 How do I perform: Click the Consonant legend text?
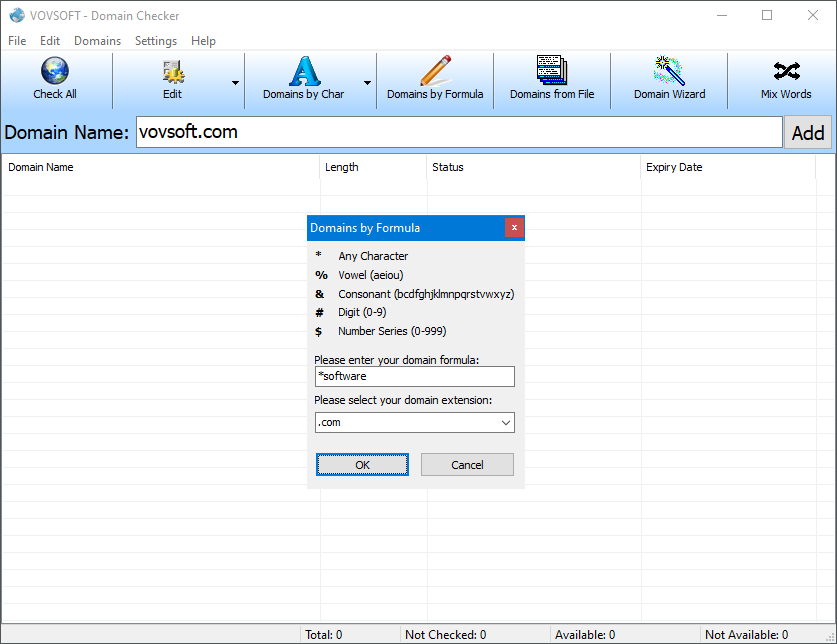[x=426, y=294]
